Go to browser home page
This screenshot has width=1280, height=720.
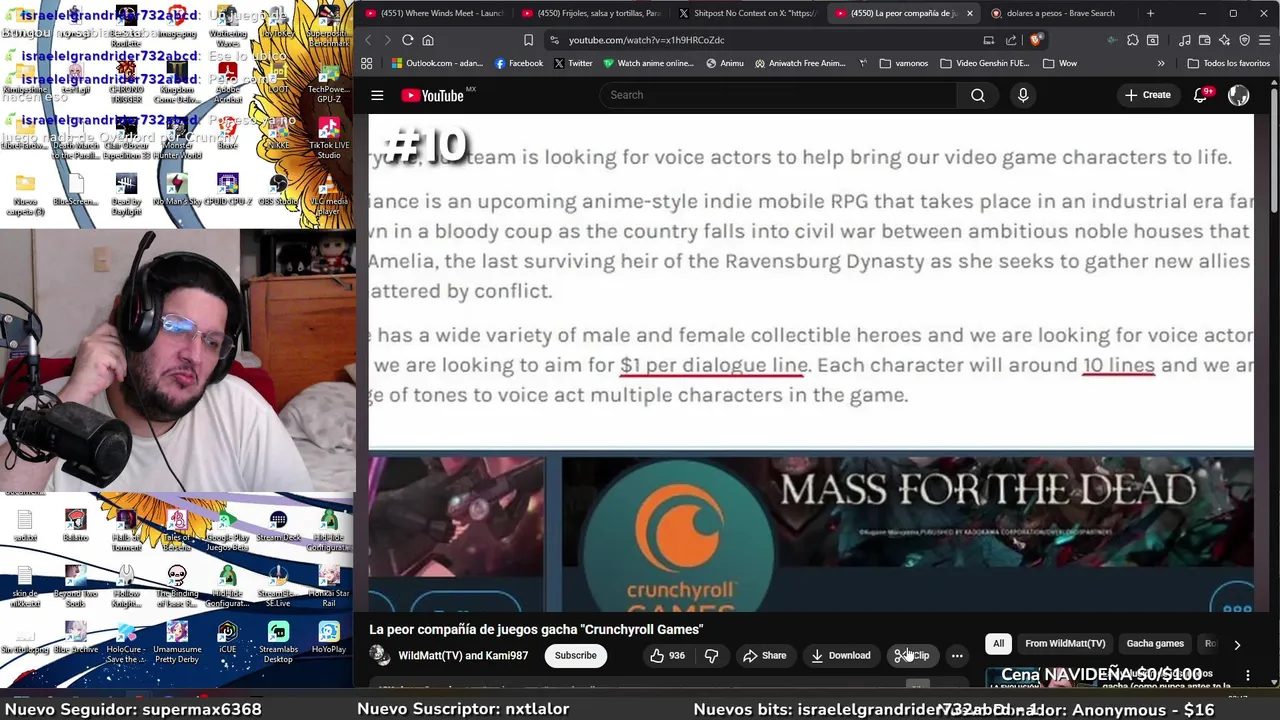point(428,40)
